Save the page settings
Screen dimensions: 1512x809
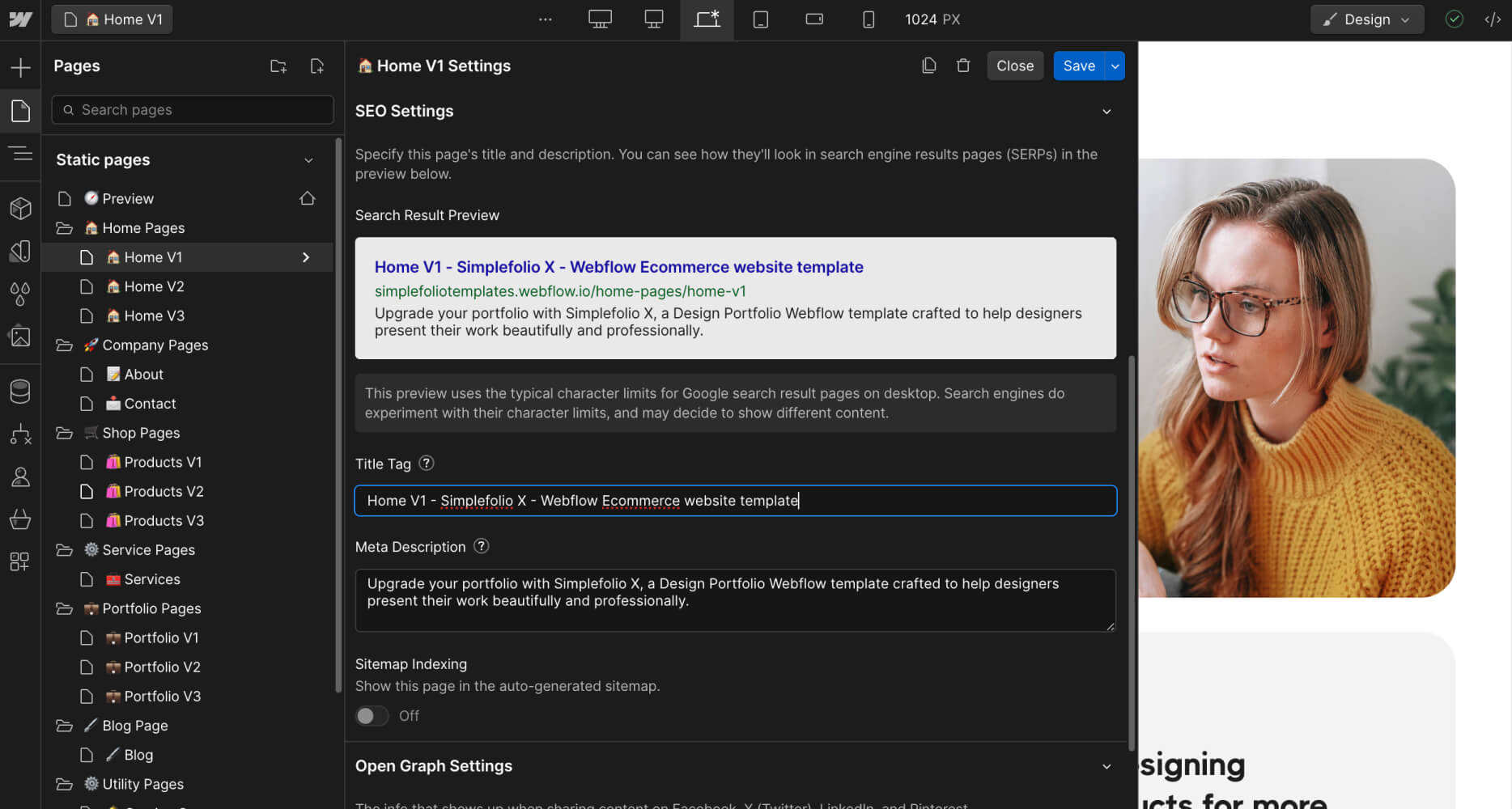(x=1079, y=66)
